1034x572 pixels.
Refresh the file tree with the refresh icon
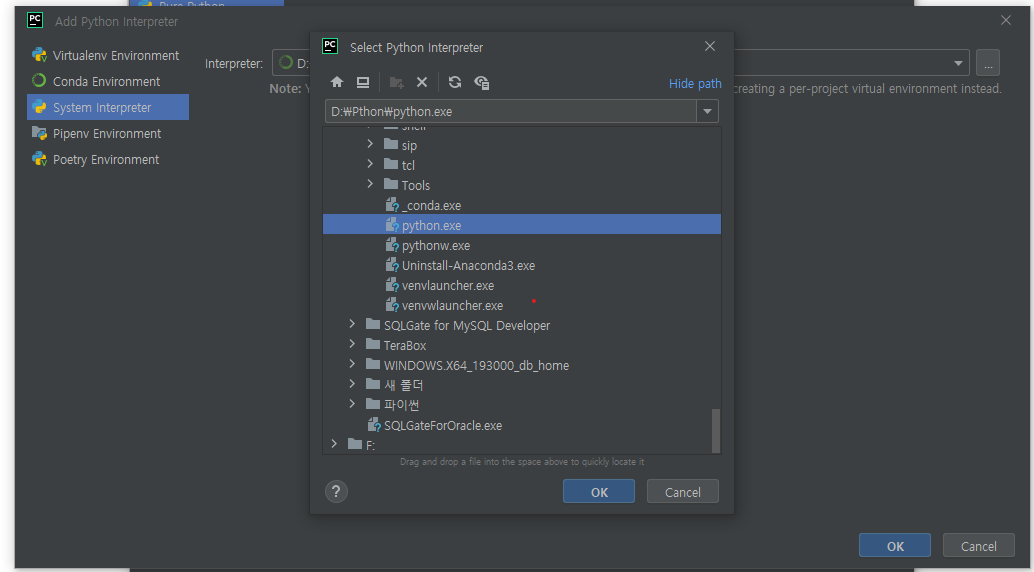point(455,82)
